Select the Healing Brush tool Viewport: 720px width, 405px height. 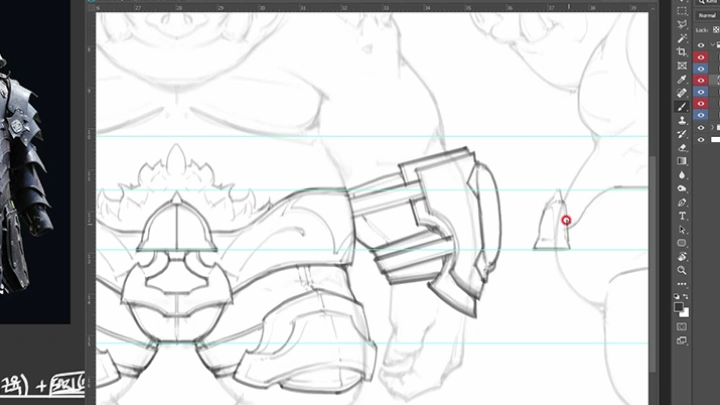pos(682,93)
